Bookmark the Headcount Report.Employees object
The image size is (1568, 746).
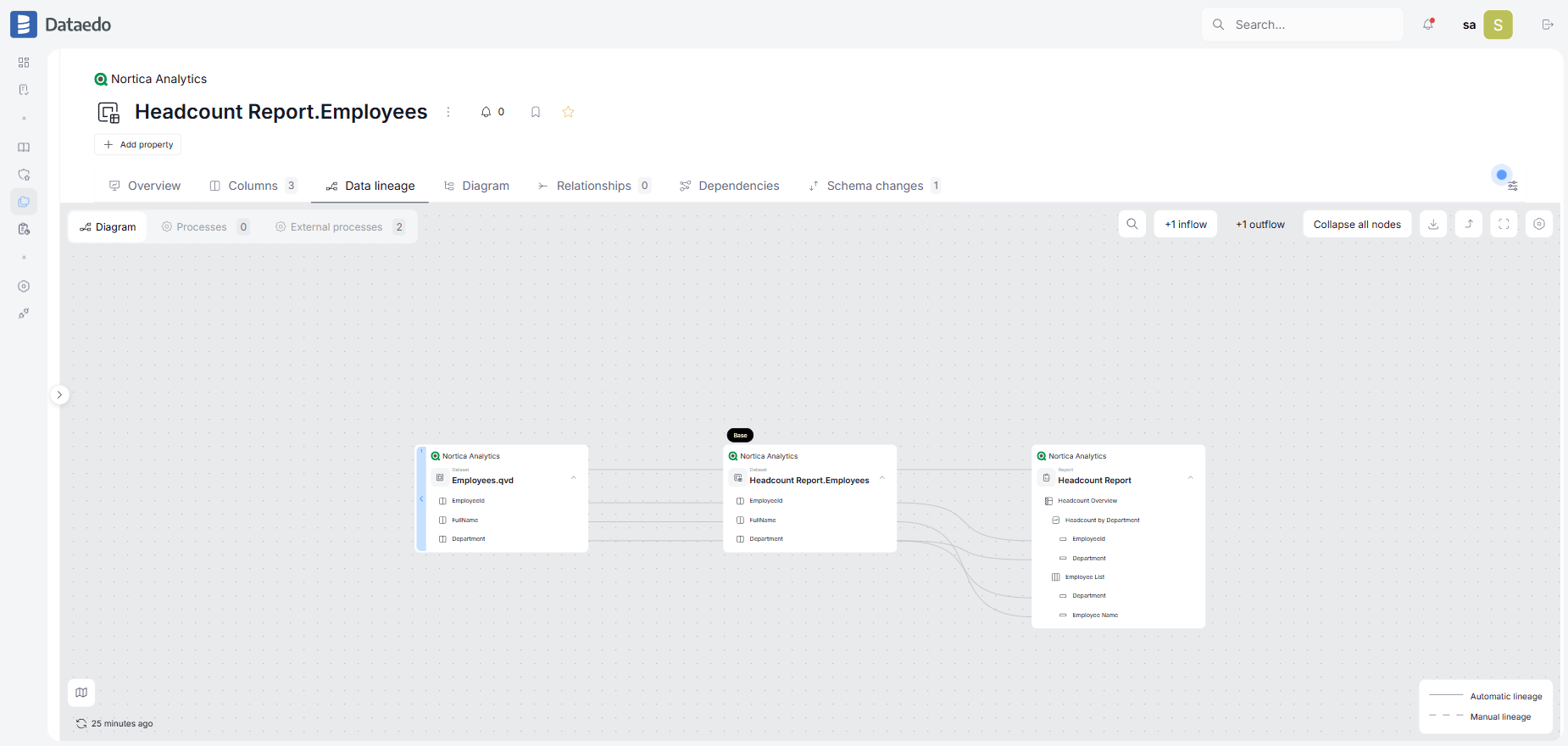coord(536,112)
